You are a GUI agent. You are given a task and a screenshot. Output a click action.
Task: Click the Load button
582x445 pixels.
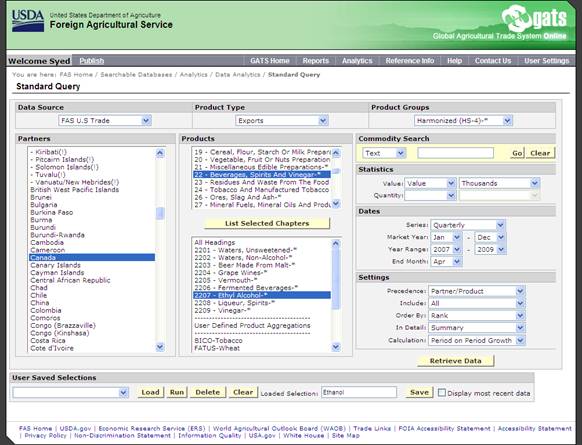150,392
